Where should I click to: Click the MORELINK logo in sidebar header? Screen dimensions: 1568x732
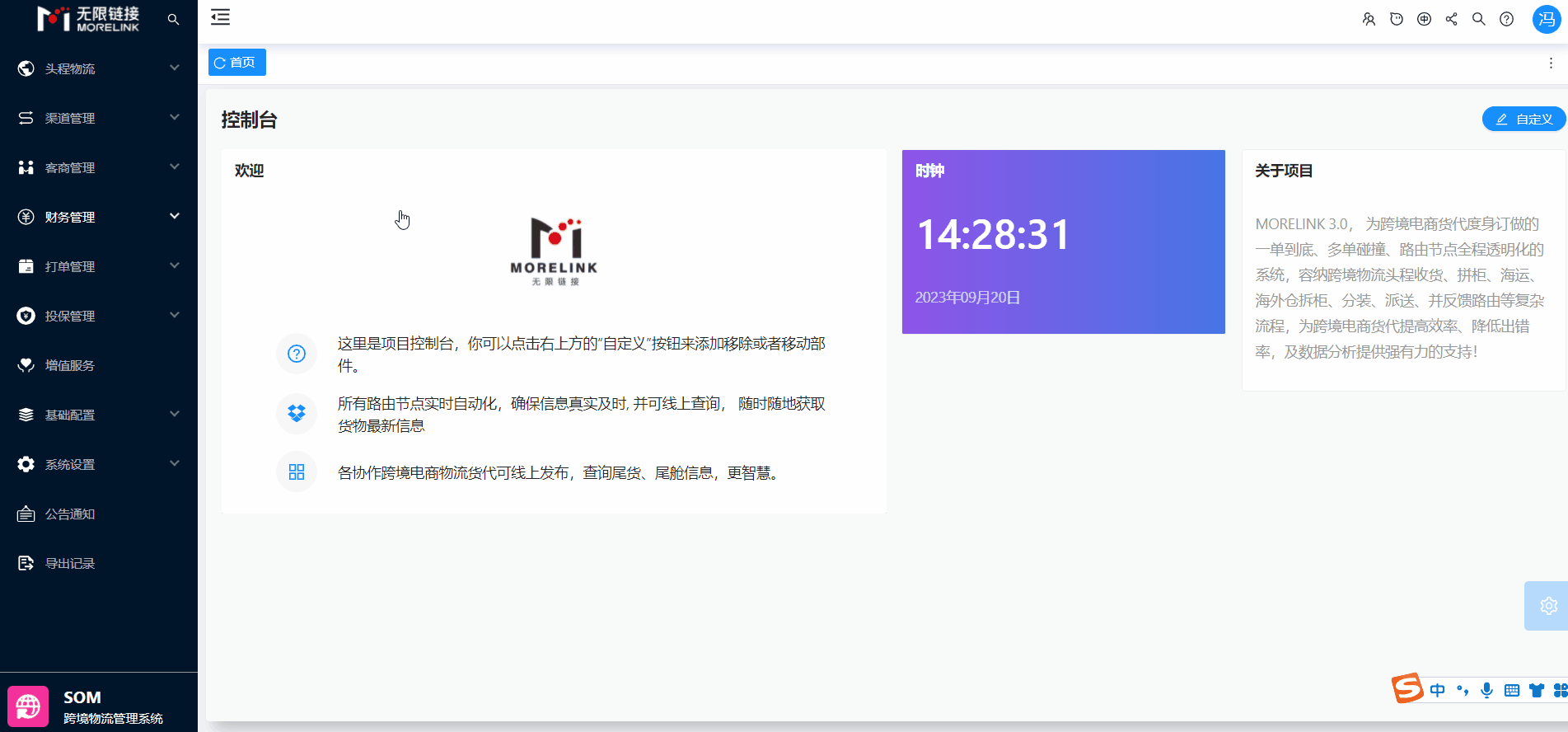point(88,19)
